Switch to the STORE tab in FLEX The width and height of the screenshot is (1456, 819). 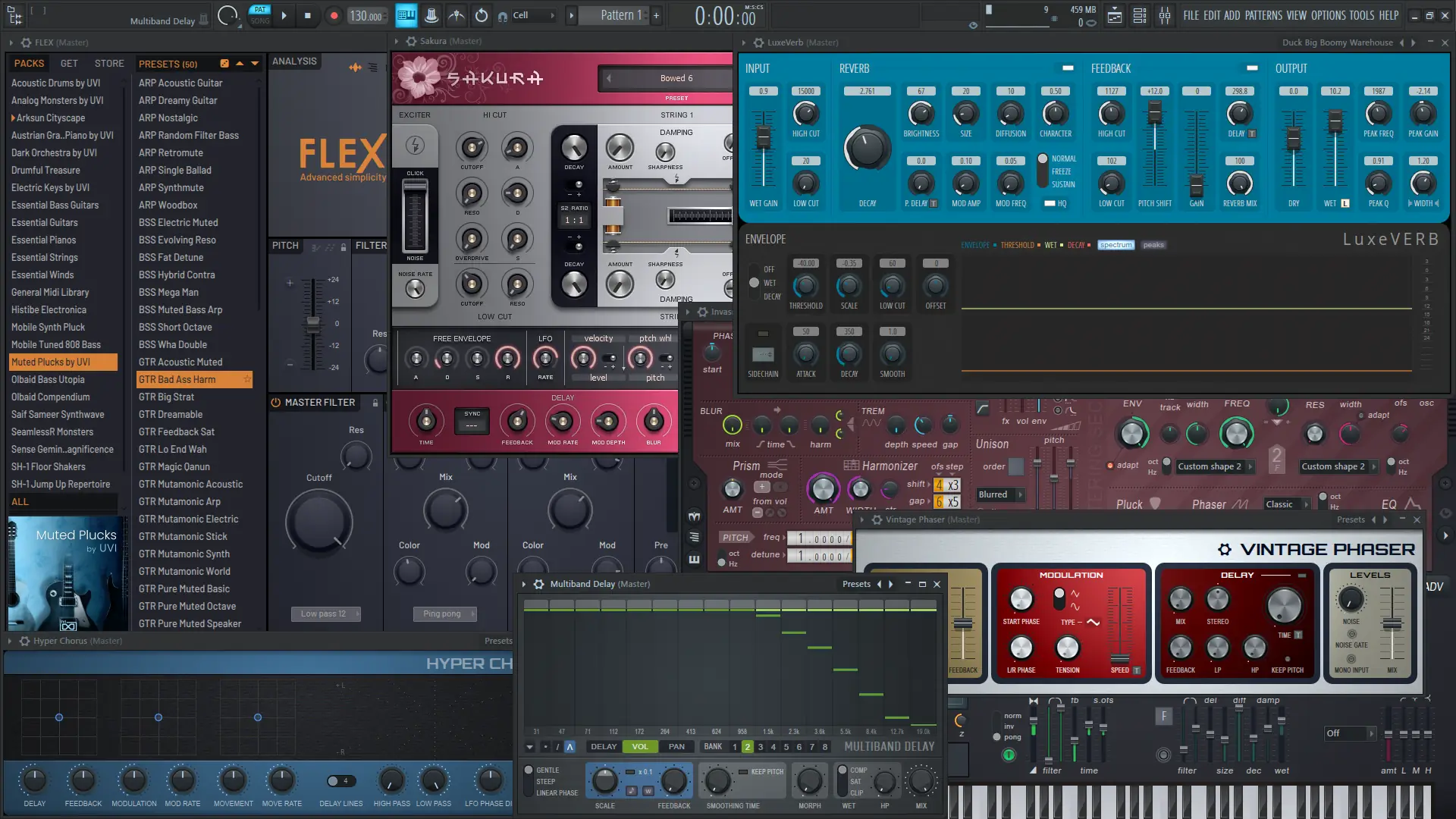tap(109, 64)
